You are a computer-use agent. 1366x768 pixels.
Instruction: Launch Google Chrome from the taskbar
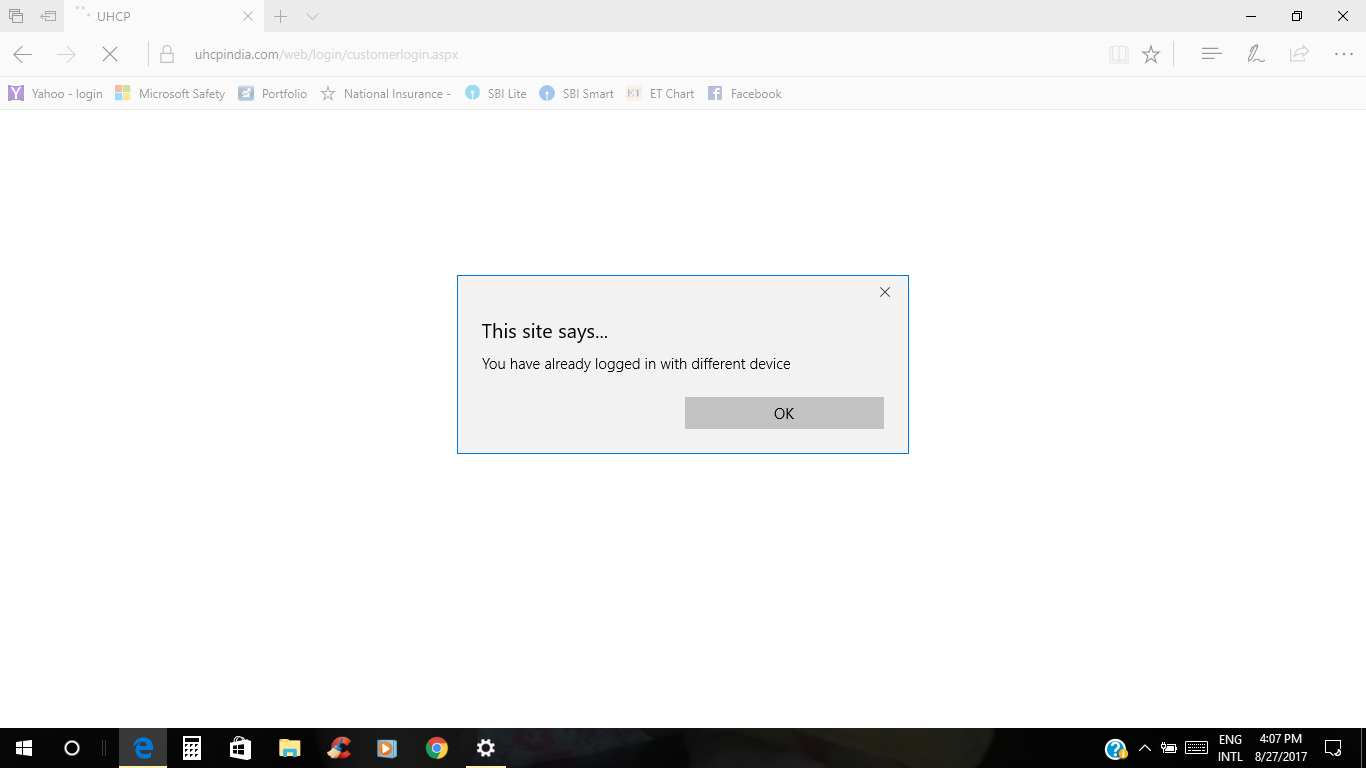(x=437, y=748)
